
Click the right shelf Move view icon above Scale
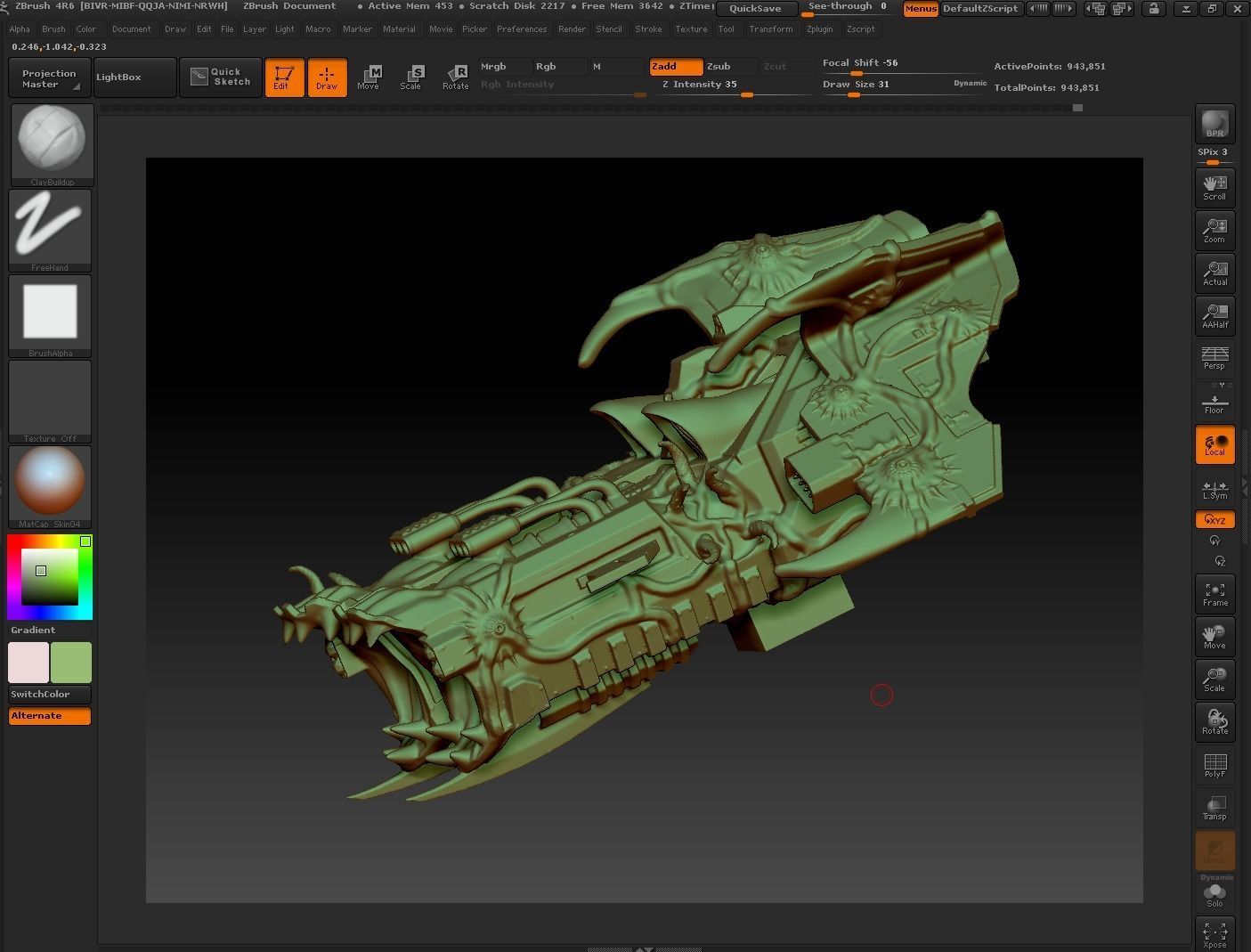pyautogui.click(x=1214, y=636)
